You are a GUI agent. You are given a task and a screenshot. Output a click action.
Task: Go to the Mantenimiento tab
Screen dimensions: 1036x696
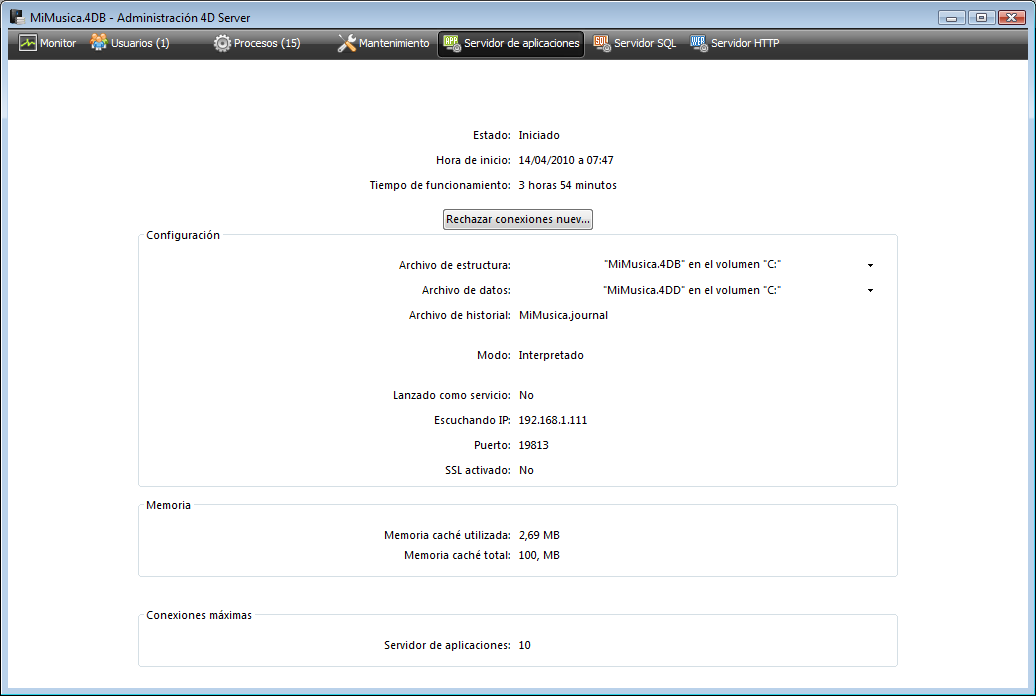383,43
